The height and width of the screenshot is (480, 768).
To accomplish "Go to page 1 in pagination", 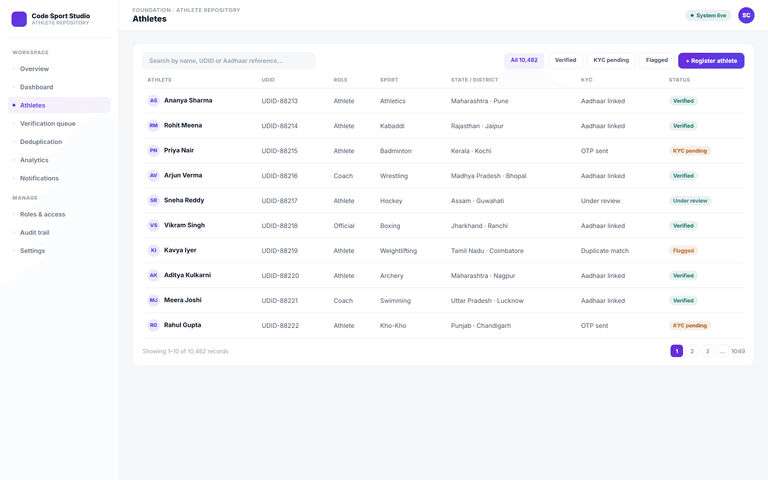I will (x=676, y=351).
